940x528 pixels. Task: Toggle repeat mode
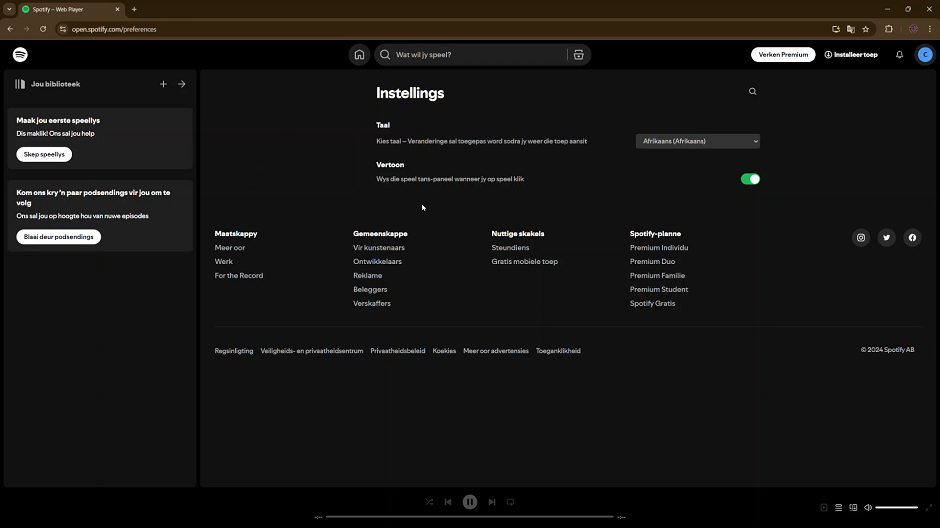click(x=510, y=502)
